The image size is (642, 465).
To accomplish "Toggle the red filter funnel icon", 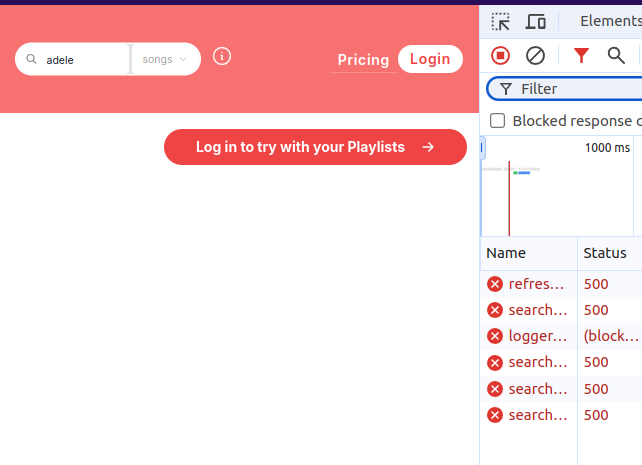I will 581,55.
